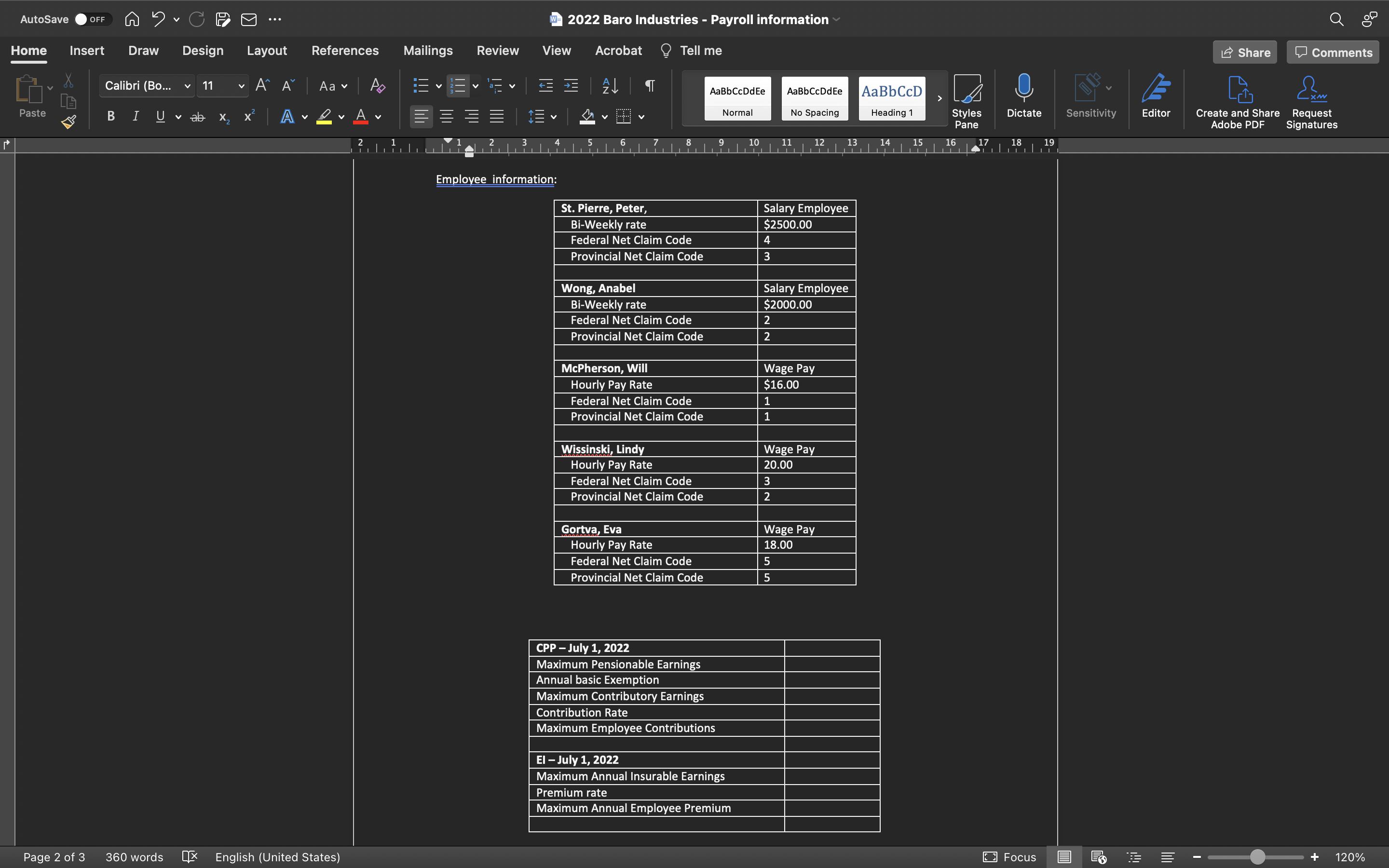Launch the Editor pane
Viewport: 1389px width, 868px height.
point(1156,97)
